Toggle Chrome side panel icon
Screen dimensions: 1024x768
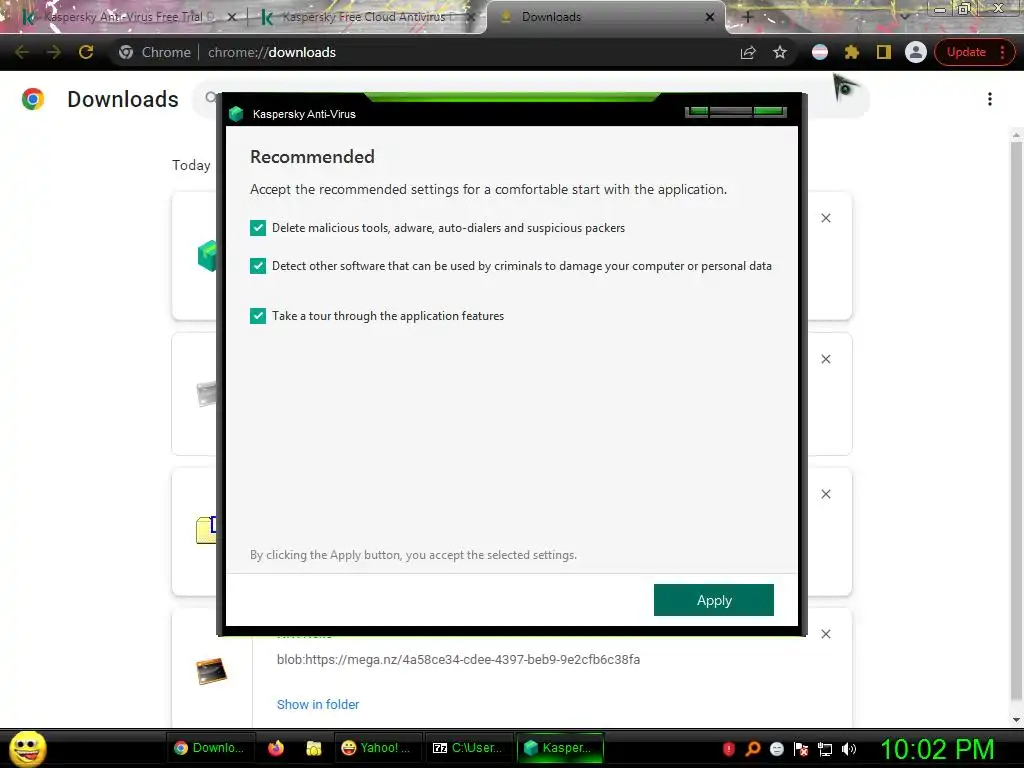[x=884, y=52]
